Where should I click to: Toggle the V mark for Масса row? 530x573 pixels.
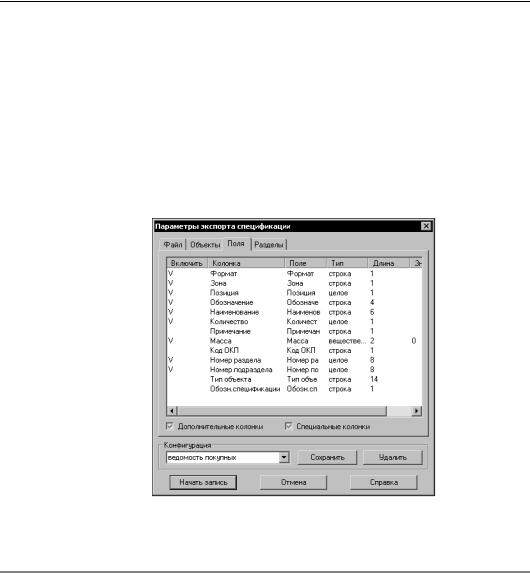[x=170, y=341]
